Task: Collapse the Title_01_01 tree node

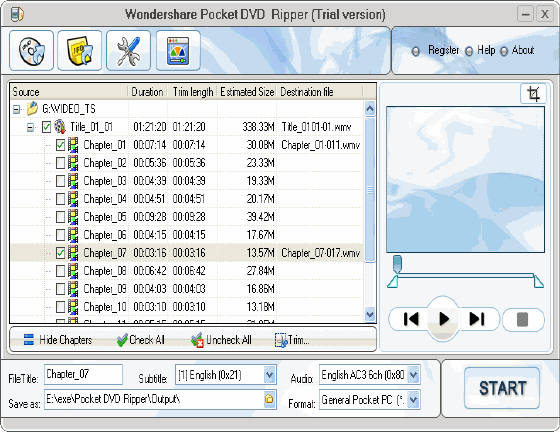Action: pos(31,127)
